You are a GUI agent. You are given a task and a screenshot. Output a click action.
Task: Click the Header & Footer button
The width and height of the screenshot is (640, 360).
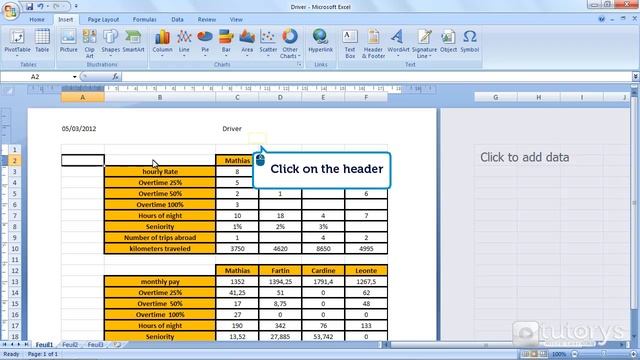pyautogui.click(x=373, y=43)
